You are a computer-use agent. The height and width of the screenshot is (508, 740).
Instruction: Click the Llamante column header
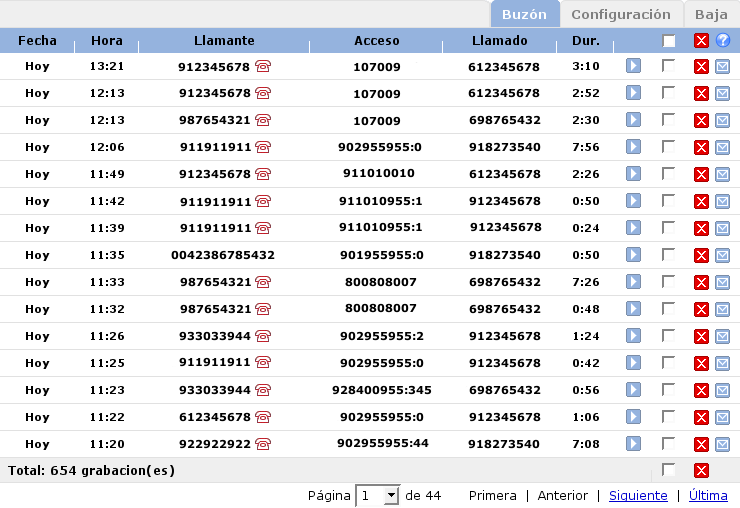tap(224, 41)
